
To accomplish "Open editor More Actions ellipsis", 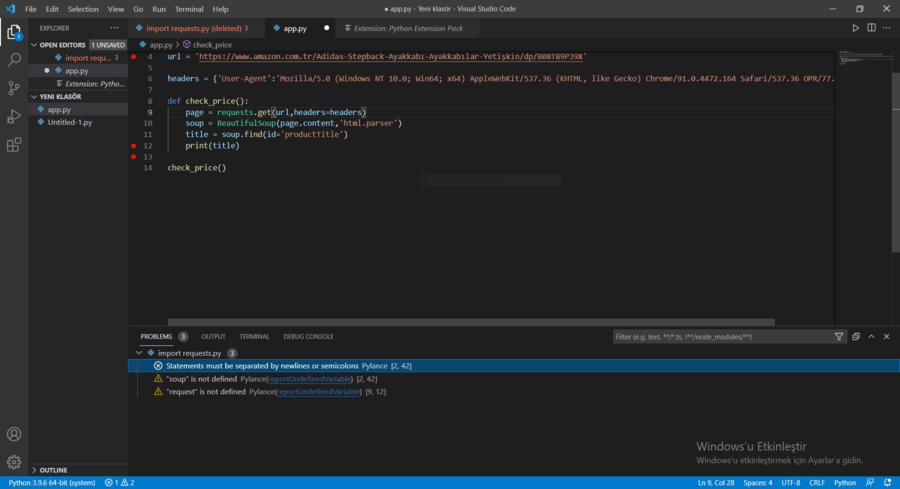I will point(887,28).
